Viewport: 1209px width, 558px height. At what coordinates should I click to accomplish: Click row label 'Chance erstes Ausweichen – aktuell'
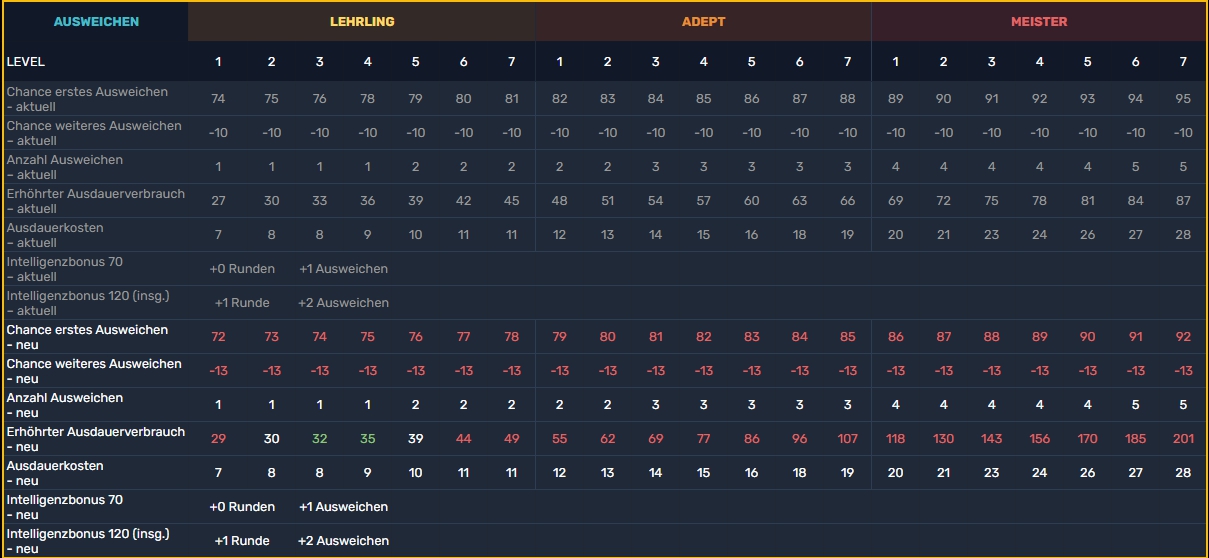[x=87, y=99]
